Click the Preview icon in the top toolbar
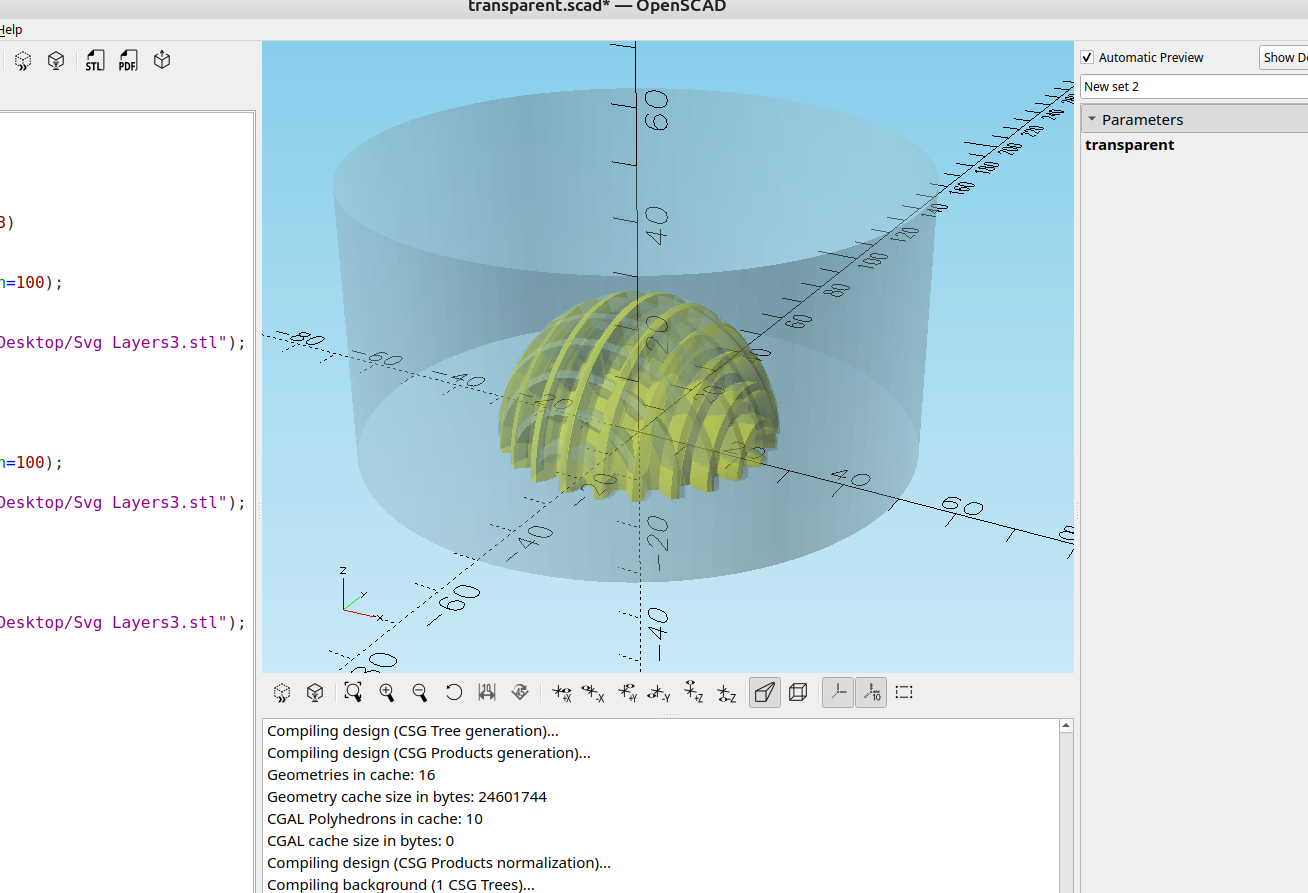Screen dimensions: 1308x893 point(22,60)
